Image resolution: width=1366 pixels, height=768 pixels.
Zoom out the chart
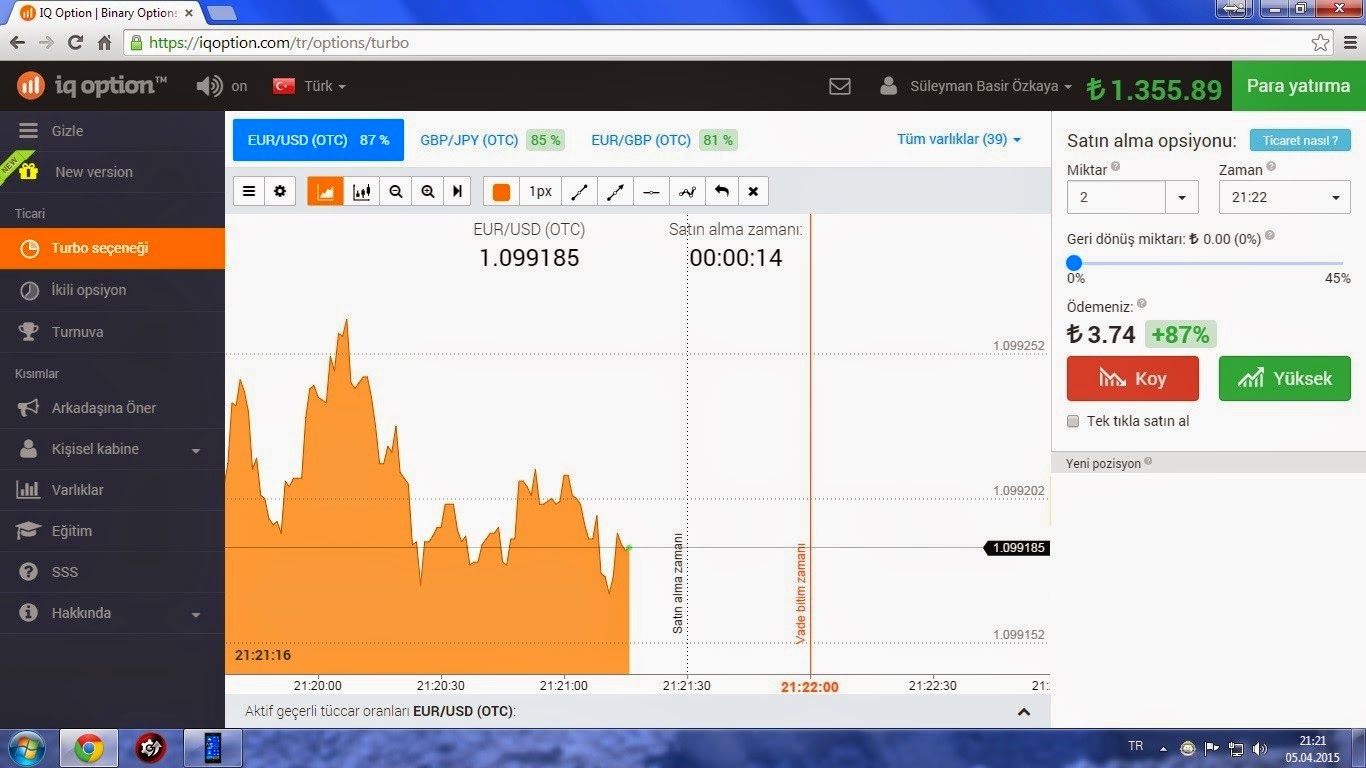coord(396,191)
